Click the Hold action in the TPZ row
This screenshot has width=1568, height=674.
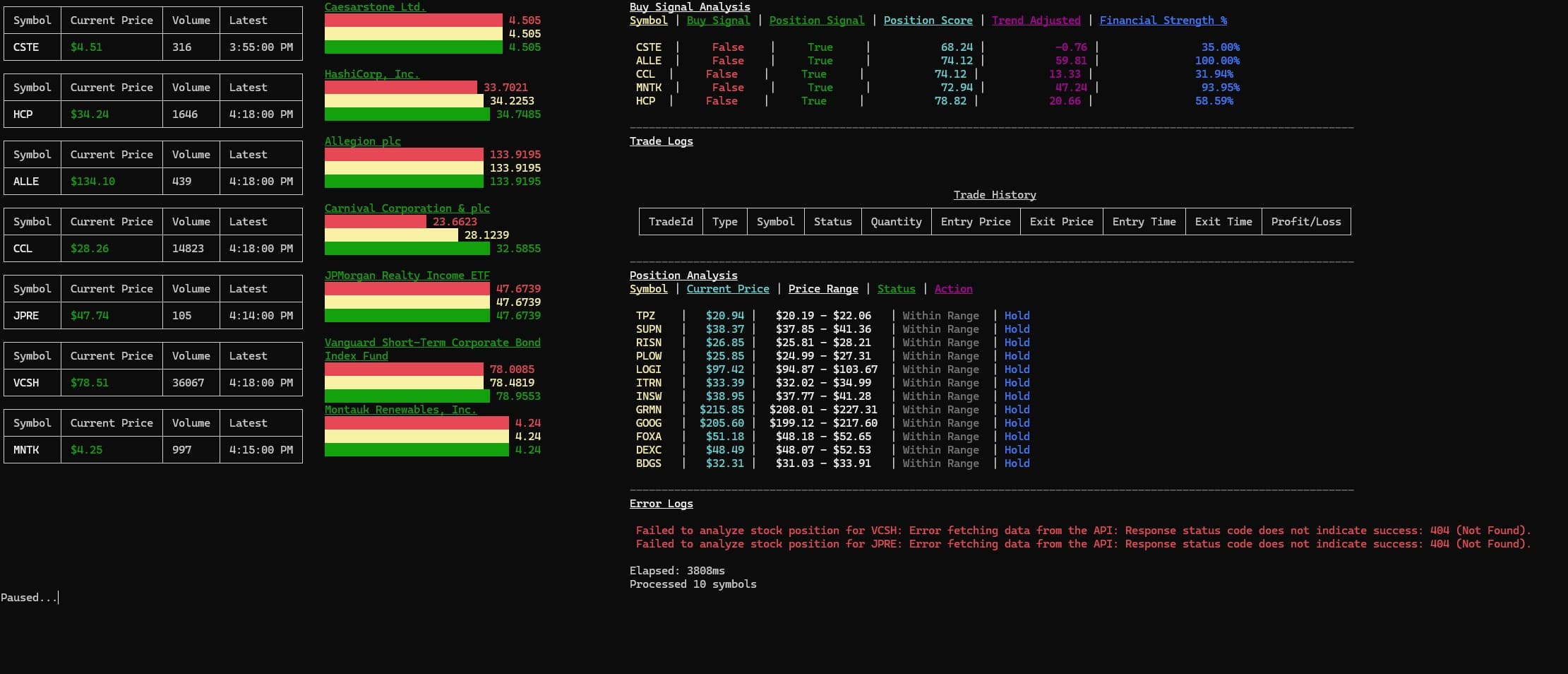tap(1017, 316)
